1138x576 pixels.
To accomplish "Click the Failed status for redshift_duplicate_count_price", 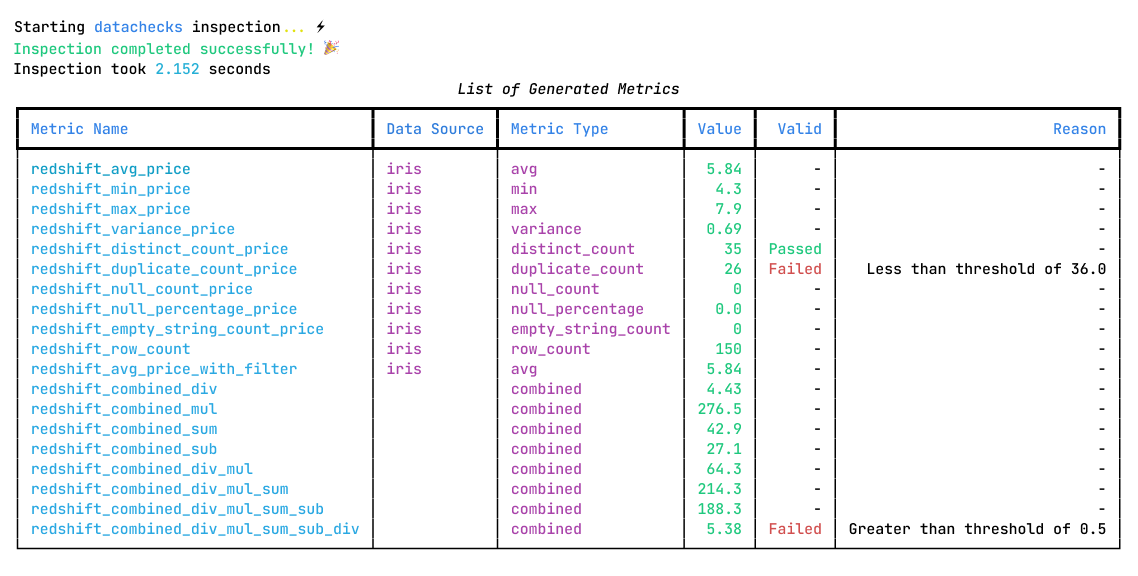I will 796,268.
